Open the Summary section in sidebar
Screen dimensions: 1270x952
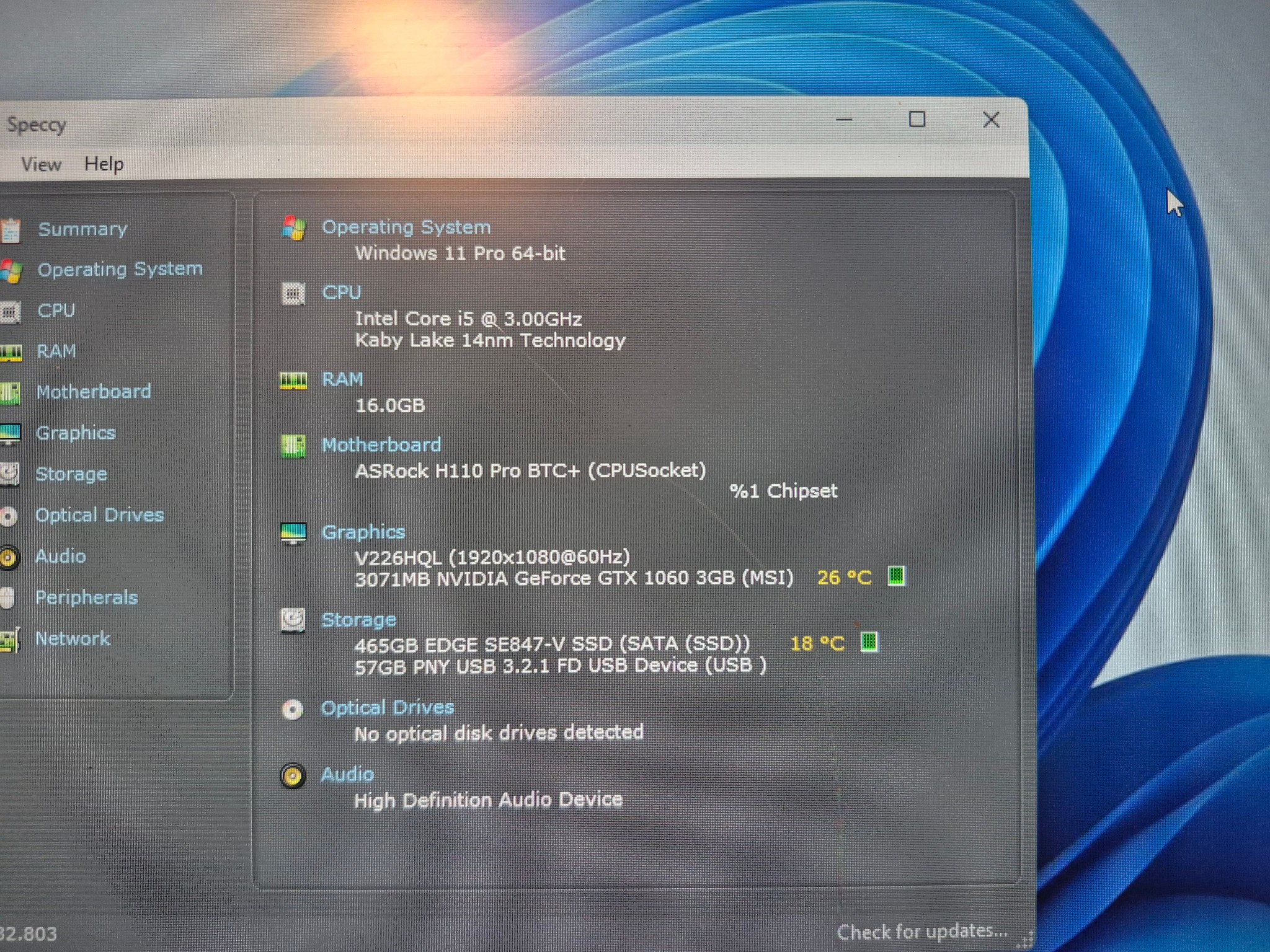coord(82,229)
